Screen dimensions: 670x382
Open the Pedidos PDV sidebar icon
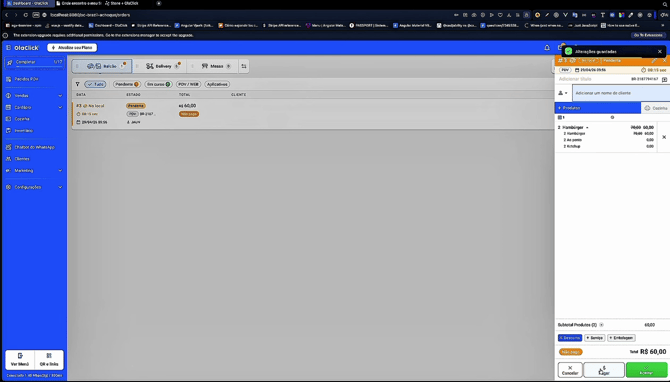click(9, 79)
